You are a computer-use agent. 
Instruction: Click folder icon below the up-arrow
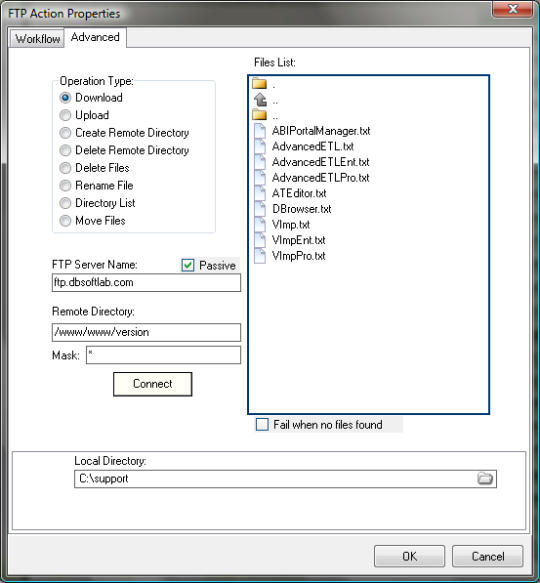point(260,115)
